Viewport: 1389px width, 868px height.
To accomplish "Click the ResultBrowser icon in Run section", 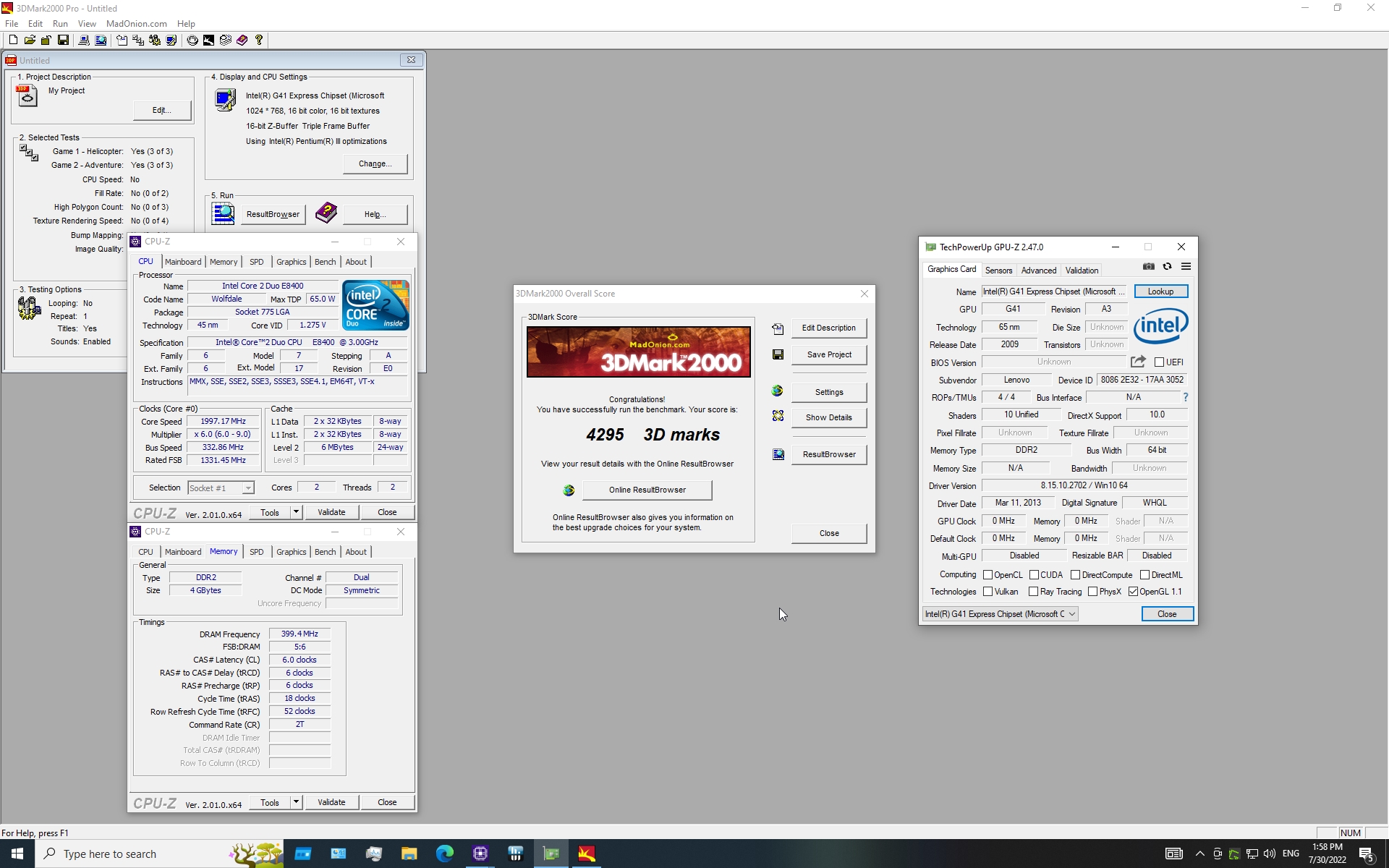I will coord(223,213).
